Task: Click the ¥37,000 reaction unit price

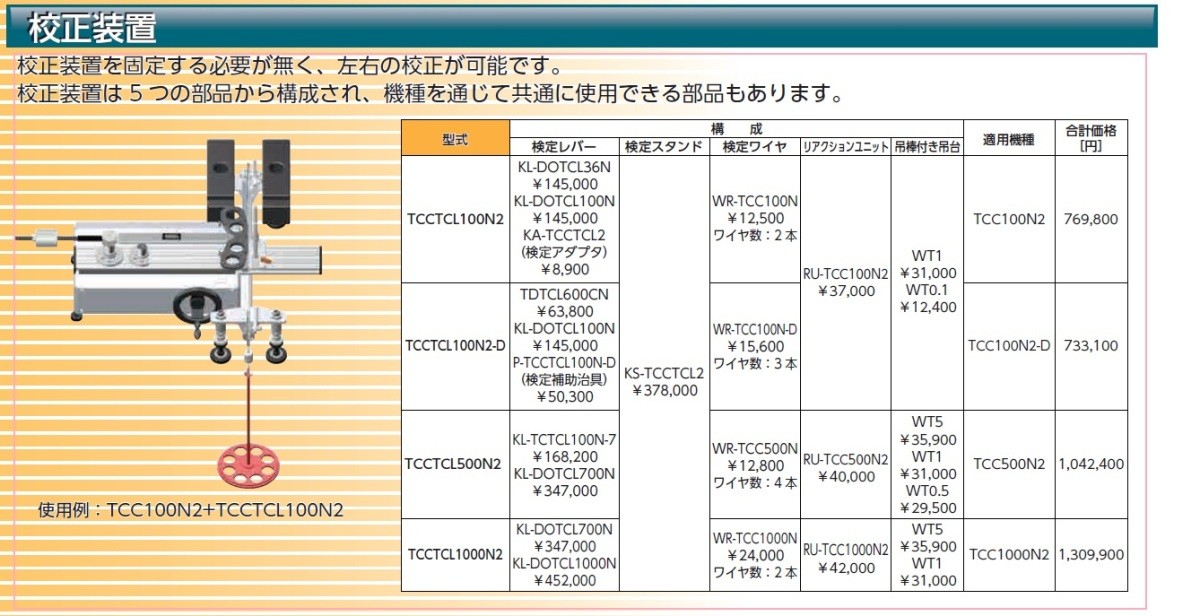Action: (x=846, y=291)
